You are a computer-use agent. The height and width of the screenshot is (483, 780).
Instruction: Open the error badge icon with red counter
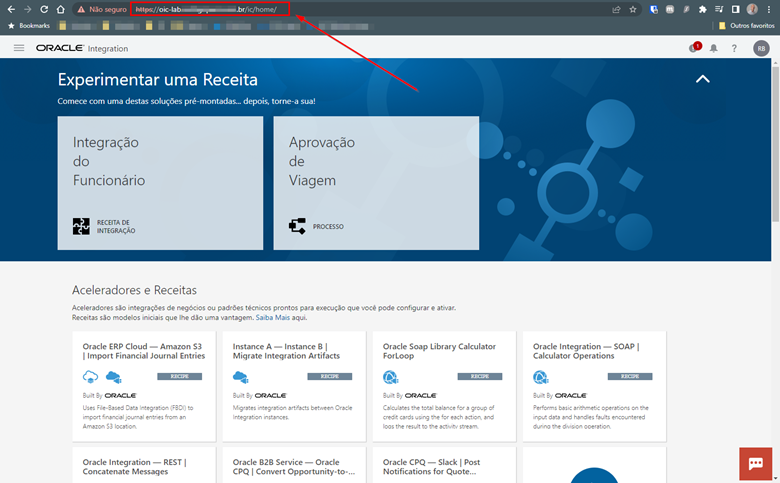coord(694,47)
